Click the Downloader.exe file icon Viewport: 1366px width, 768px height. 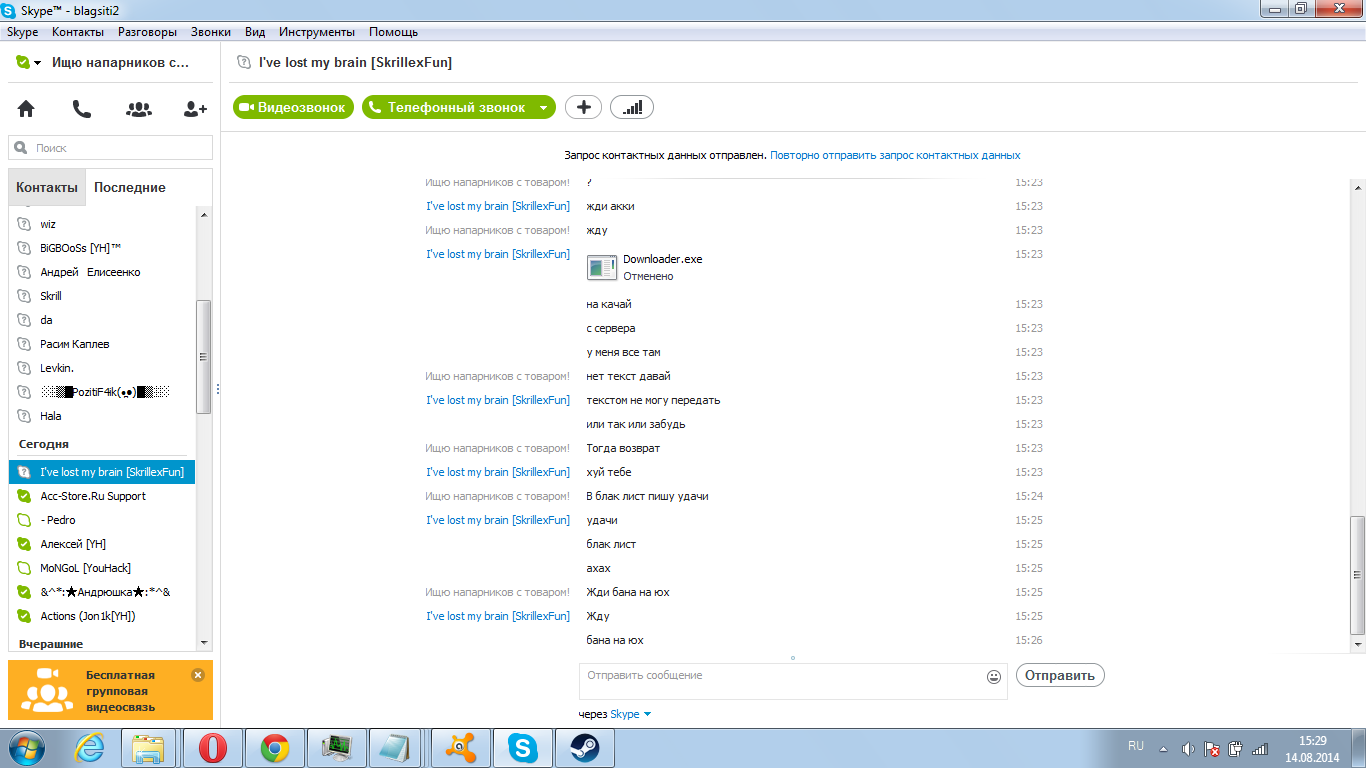[602, 267]
